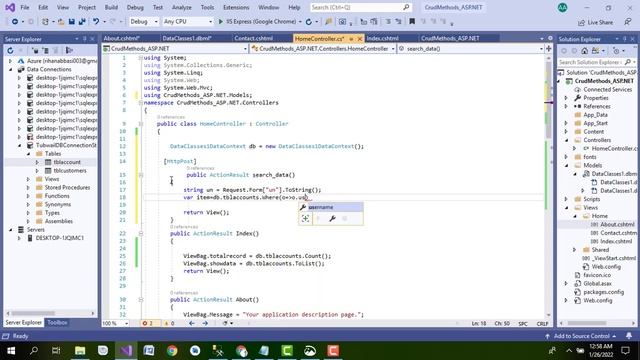The image size is (640, 360).
Task: Open Windows Start menu
Action: click(x=11, y=351)
